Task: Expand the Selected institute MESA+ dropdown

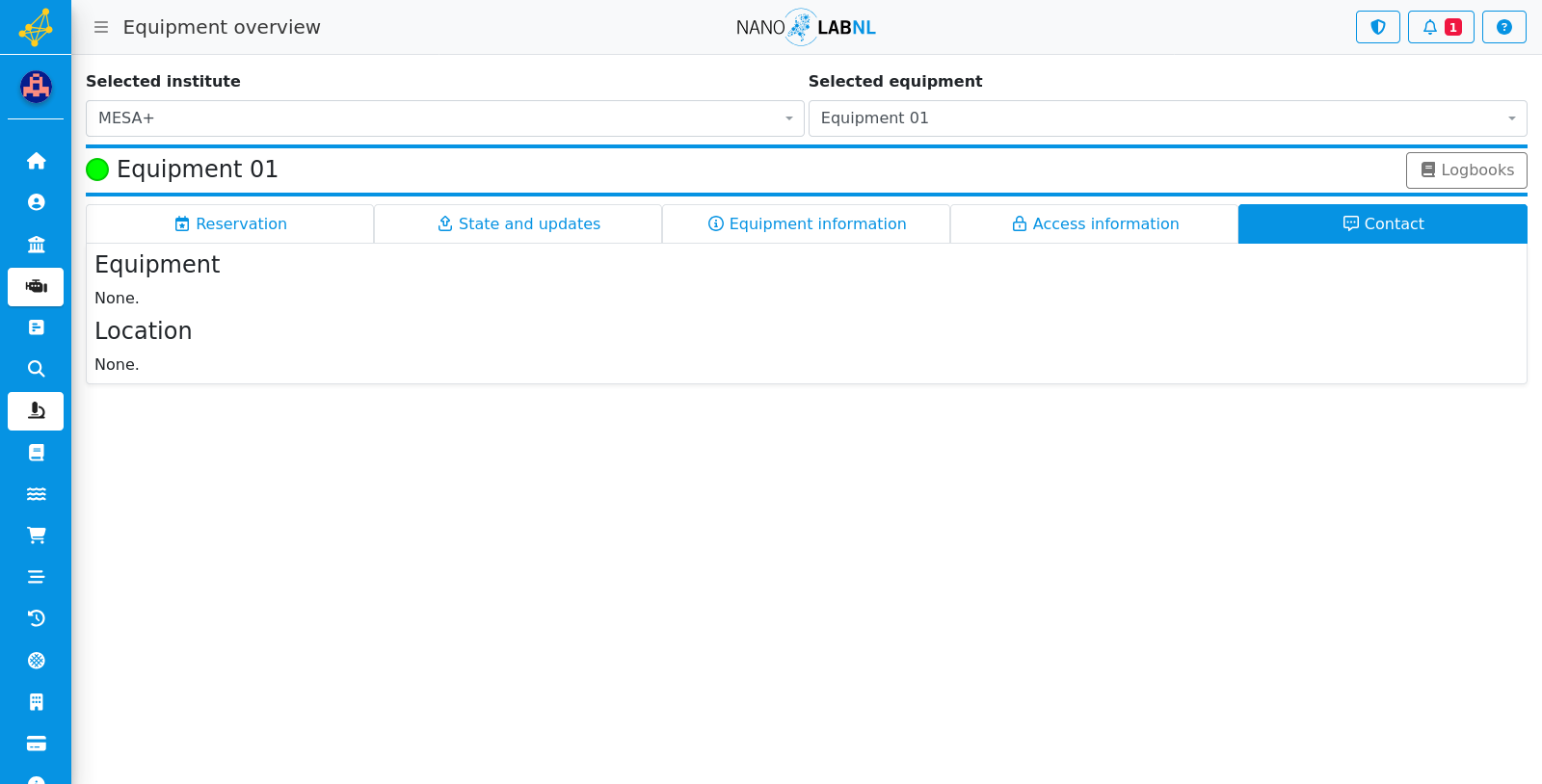Action: coord(445,118)
